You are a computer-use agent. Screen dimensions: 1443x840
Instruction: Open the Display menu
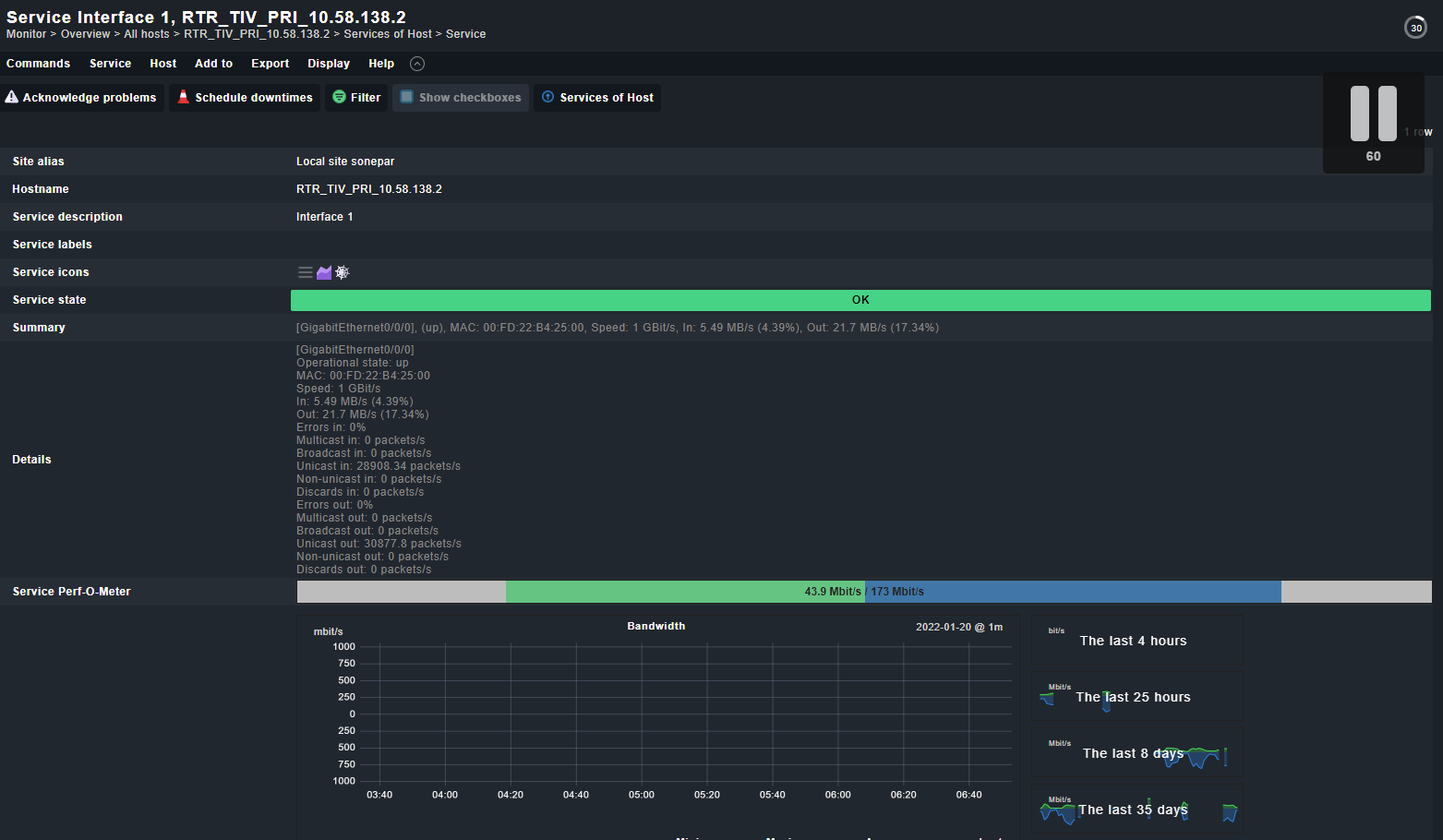(329, 64)
